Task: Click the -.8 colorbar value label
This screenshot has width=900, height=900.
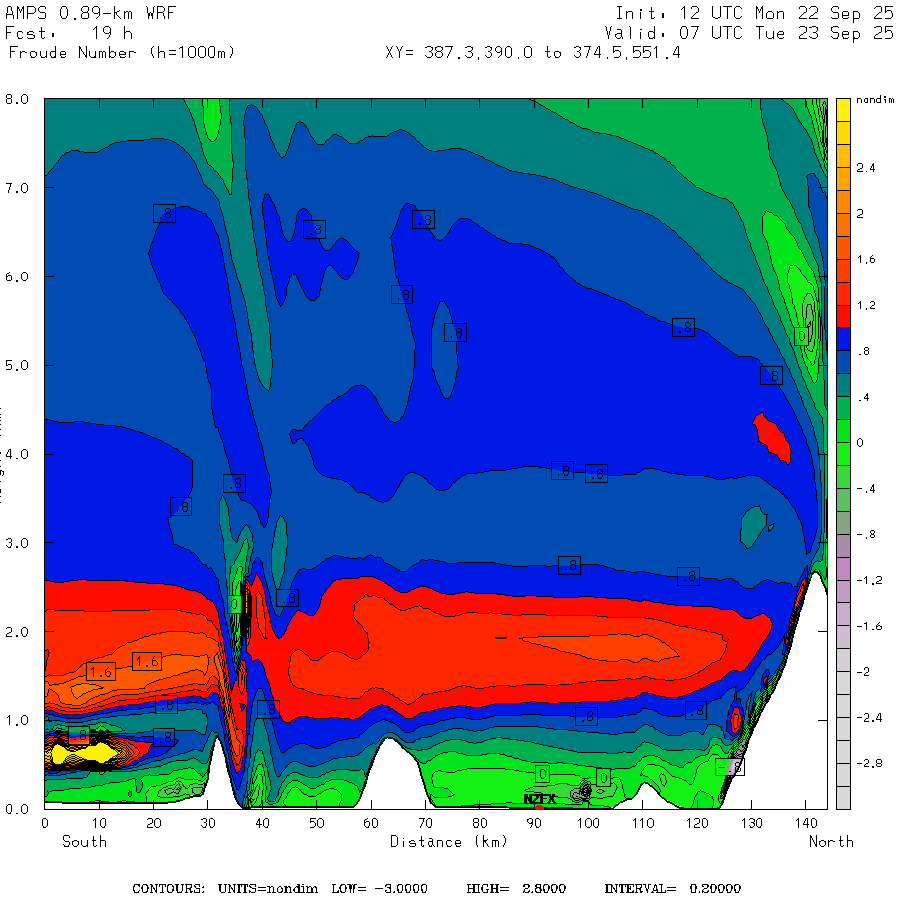Action: coord(866,534)
